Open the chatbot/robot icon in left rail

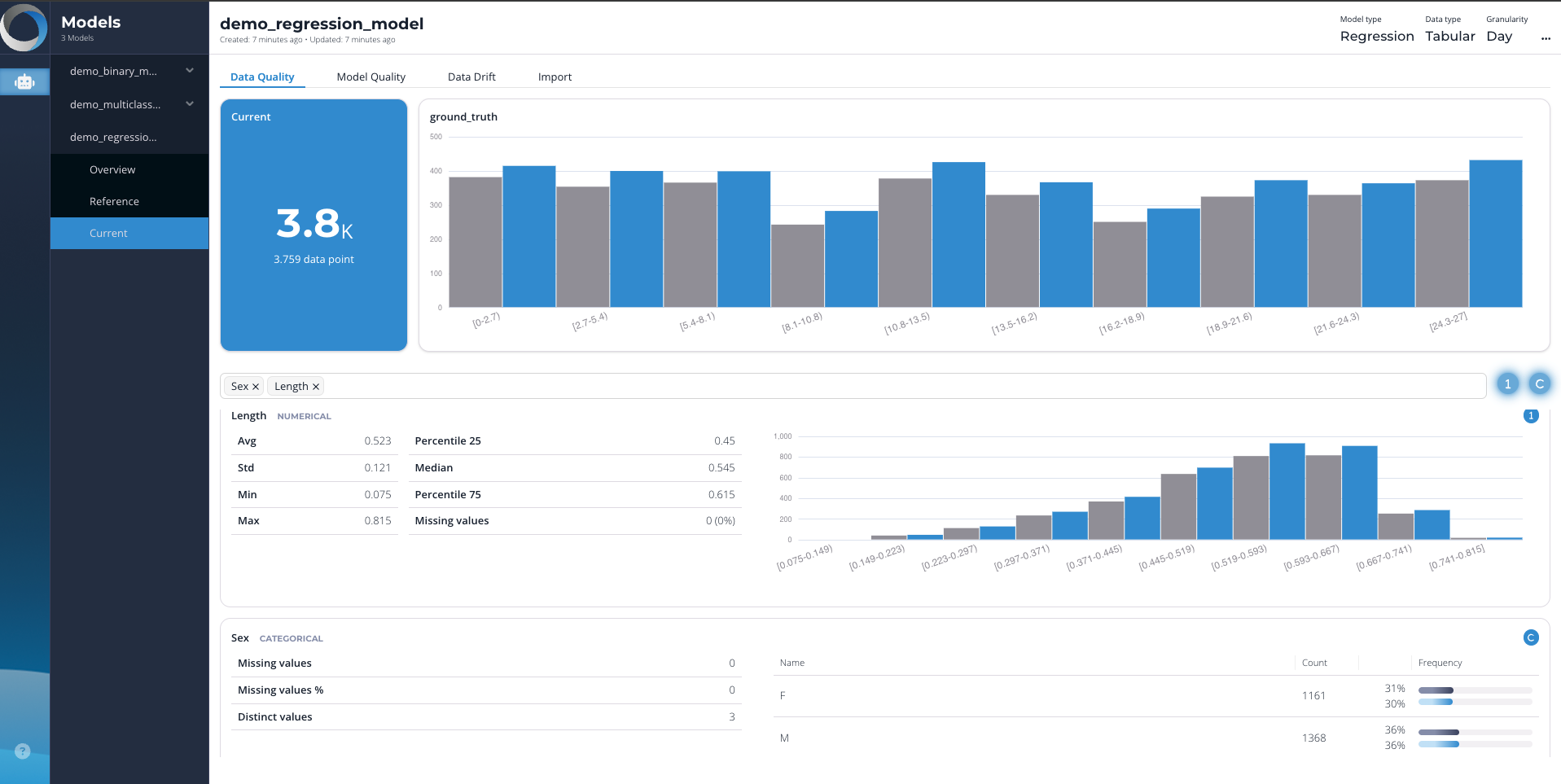coord(24,81)
